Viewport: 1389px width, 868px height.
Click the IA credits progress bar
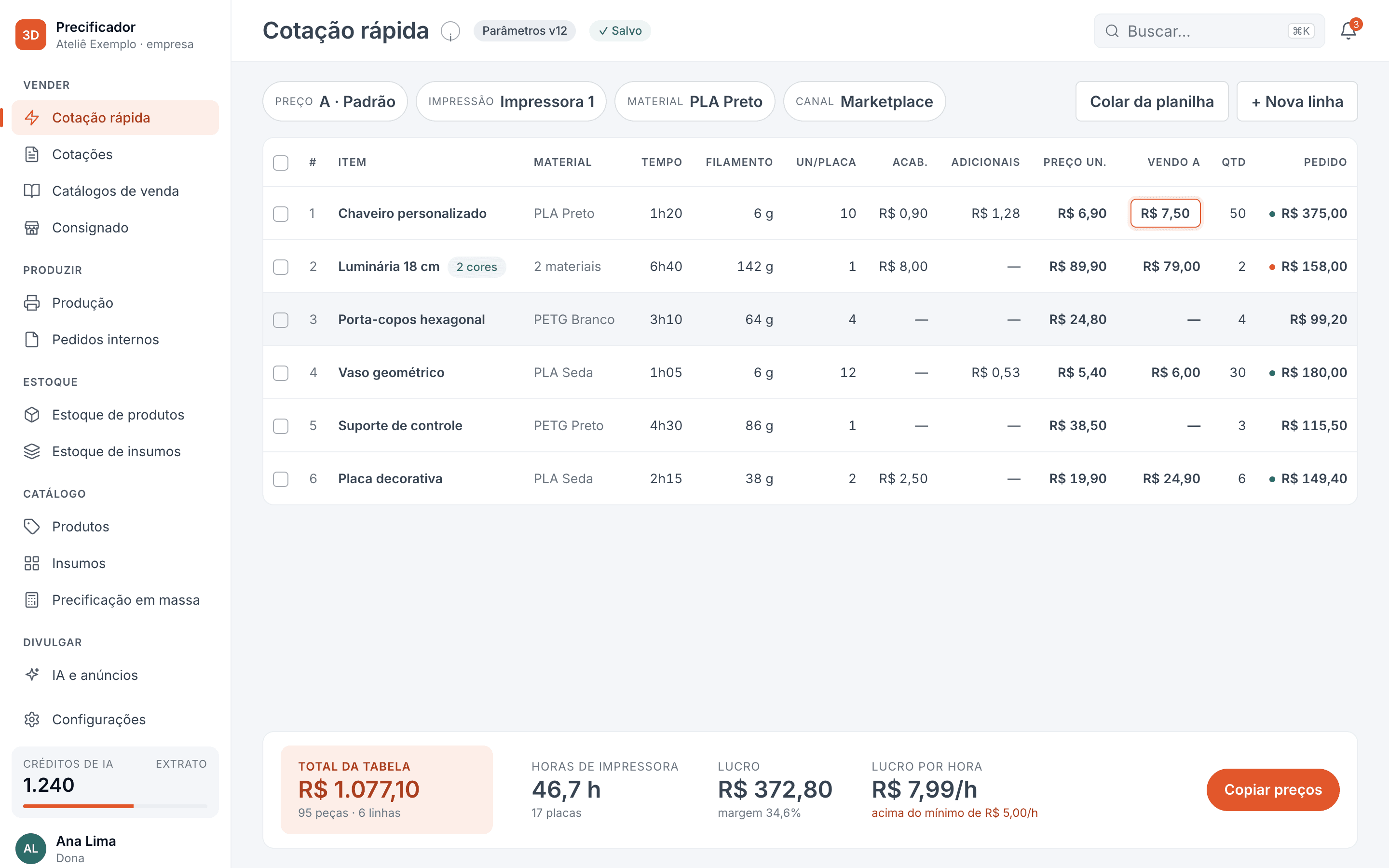pos(115,807)
